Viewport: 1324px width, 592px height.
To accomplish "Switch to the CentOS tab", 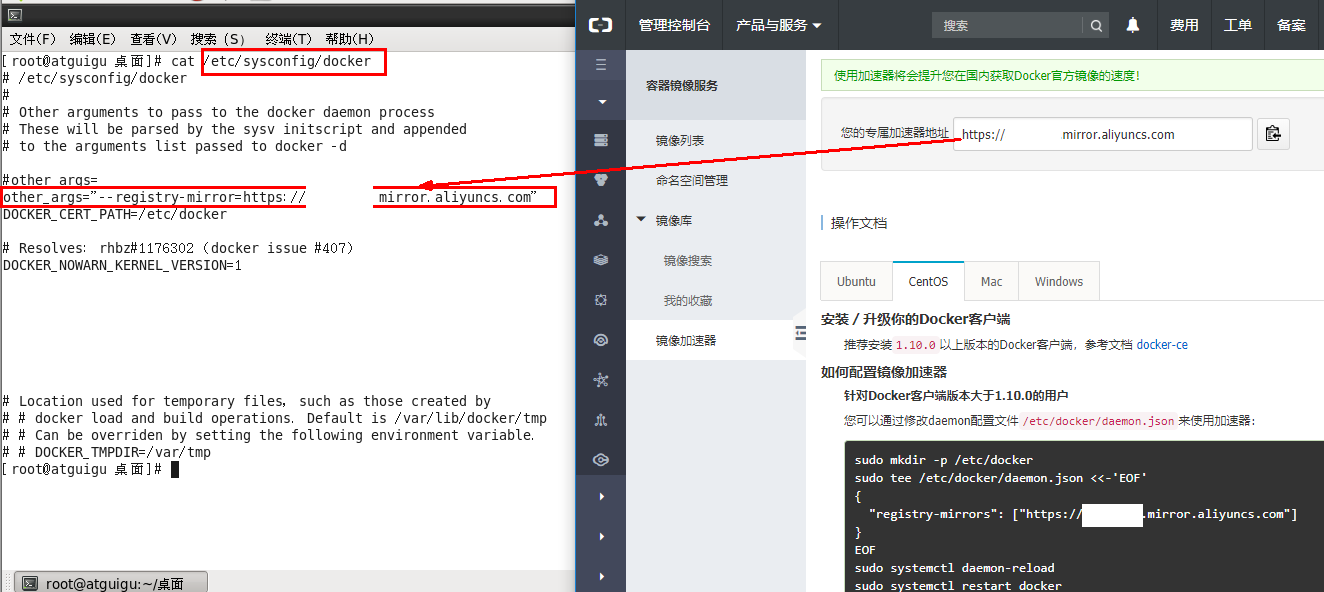I will click(x=928, y=281).
